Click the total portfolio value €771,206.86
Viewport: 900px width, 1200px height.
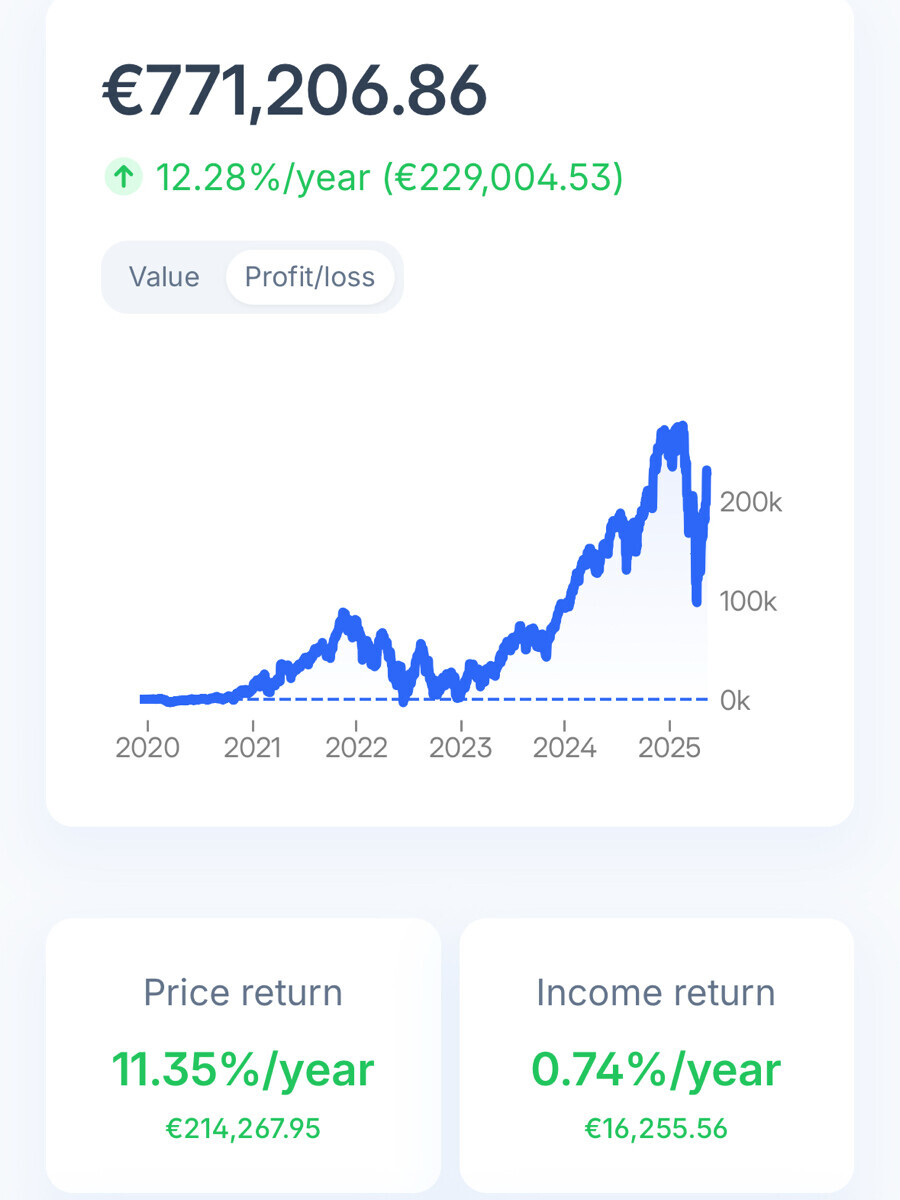295,92
